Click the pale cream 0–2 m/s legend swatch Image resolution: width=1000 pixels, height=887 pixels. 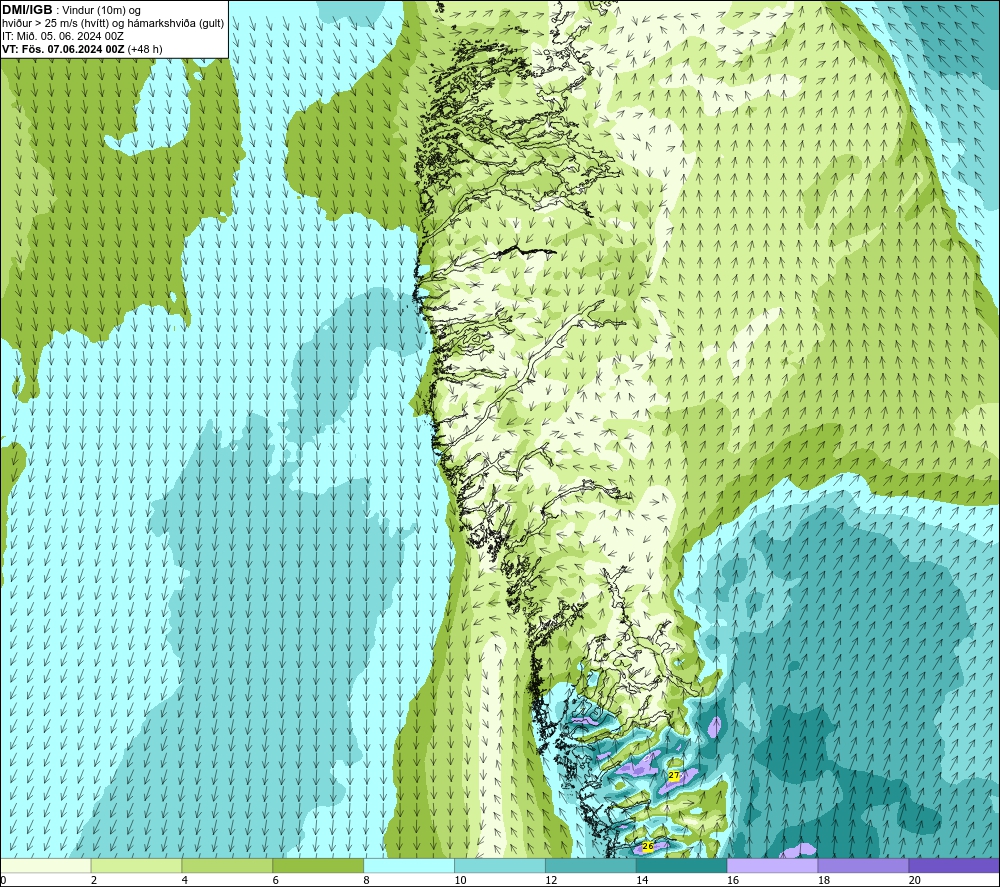pyautogui.click(x=46, y=866)
